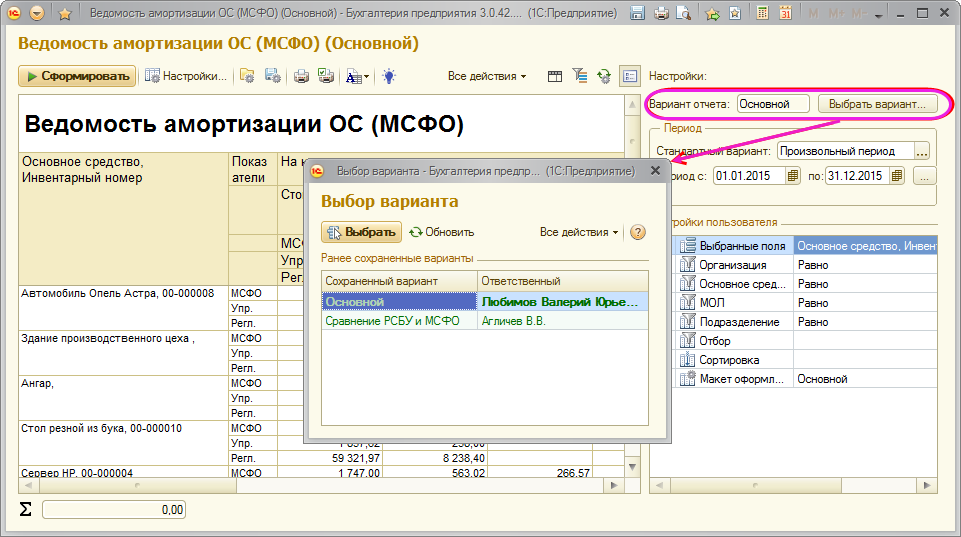The height and width of the screenshot is (537, 961).
Task: Add report to favorites with star icon
Action: tap(65, 14)
